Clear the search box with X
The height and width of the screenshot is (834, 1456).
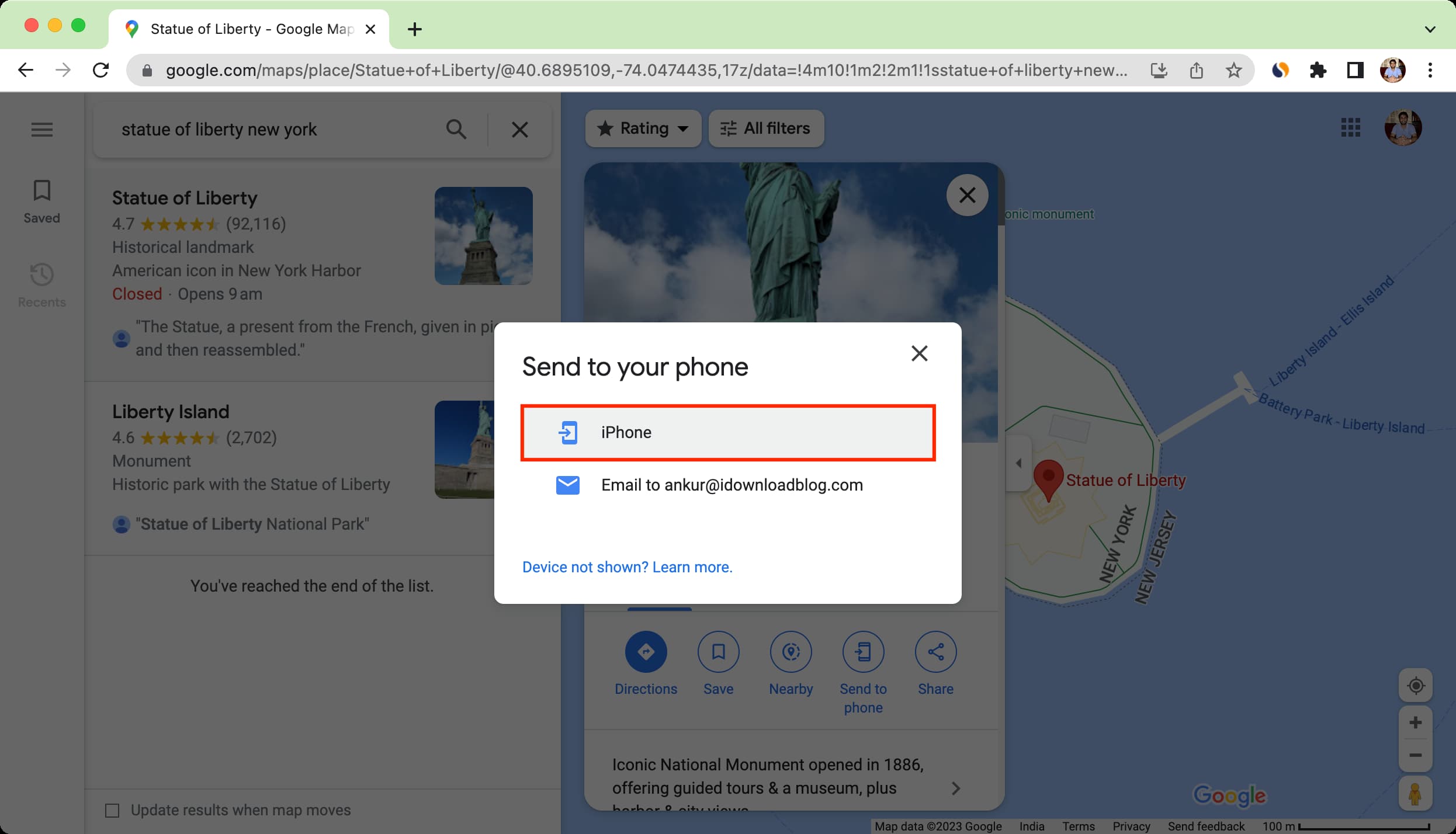[519, 129]
